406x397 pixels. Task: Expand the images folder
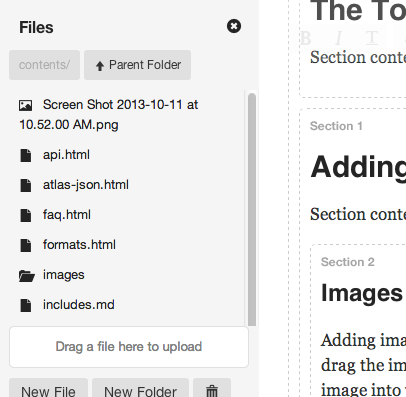click(x=64, y=275)
